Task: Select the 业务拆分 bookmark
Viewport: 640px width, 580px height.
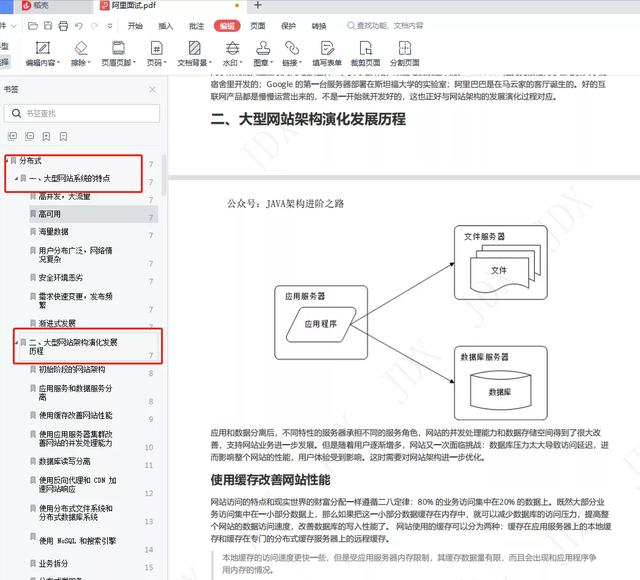Action: (53, 564)
